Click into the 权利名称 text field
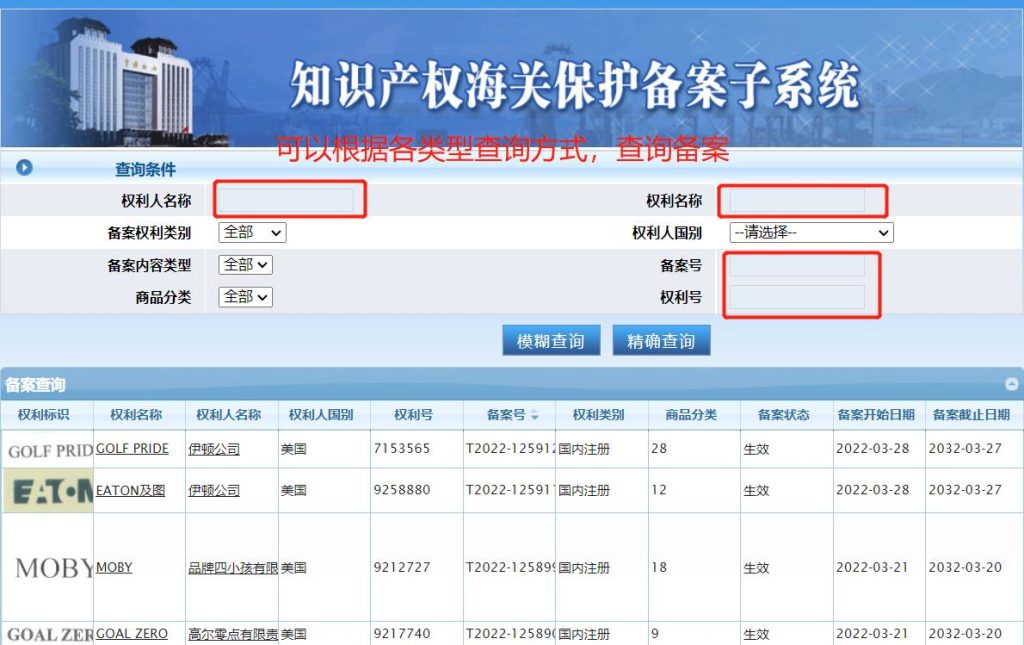This screenshot has height=645, width=1024. [x=797, y=201]
